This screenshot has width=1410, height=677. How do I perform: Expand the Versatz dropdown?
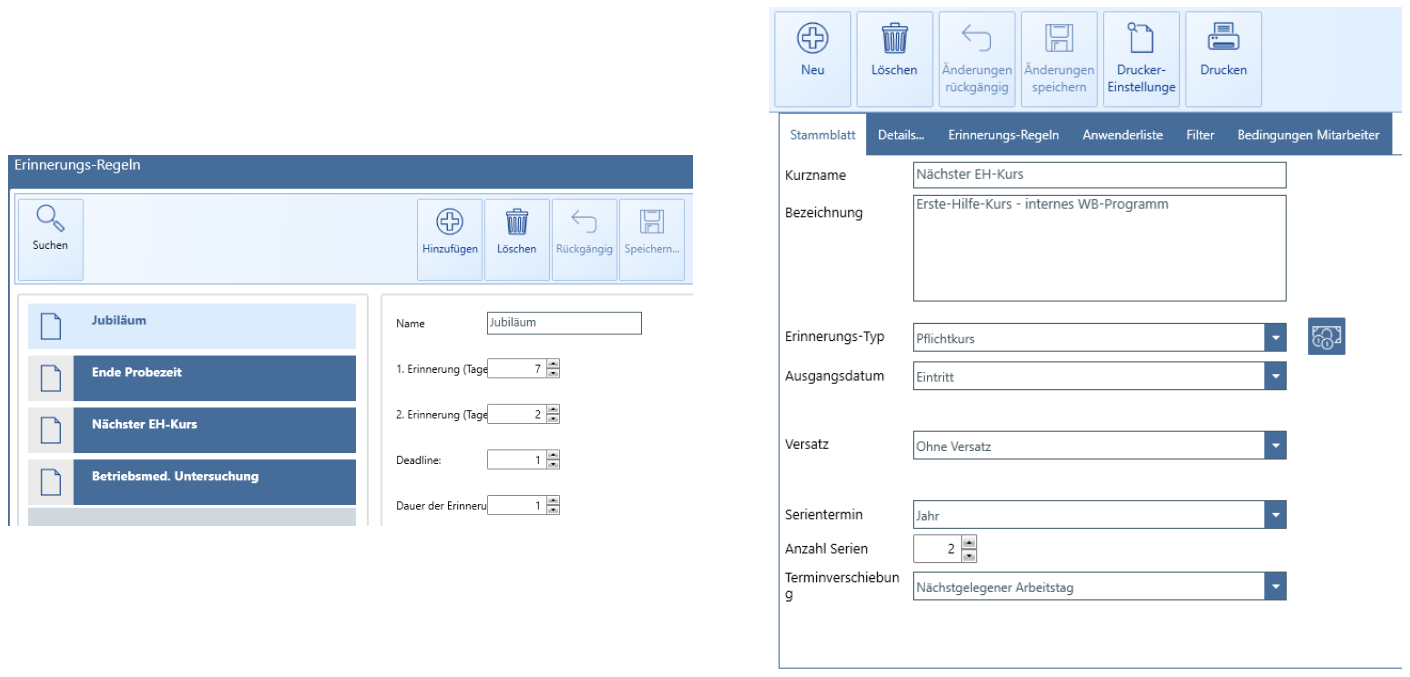click(1274, 445)
